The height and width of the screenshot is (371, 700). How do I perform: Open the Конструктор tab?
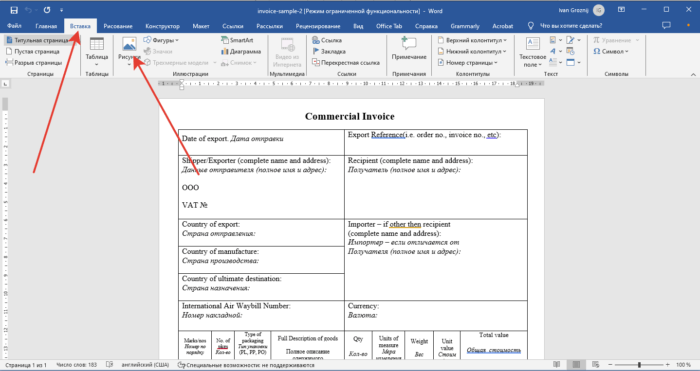coord(162,26)
